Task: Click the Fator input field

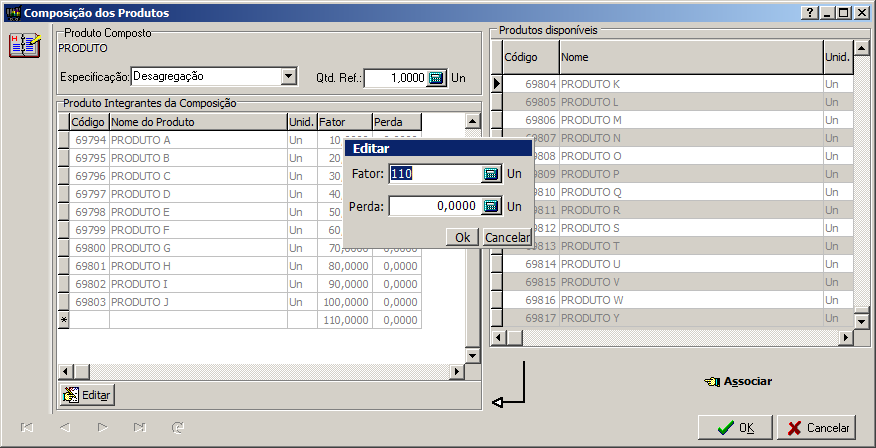Action: pyautogui.click(x=434, y=174)
